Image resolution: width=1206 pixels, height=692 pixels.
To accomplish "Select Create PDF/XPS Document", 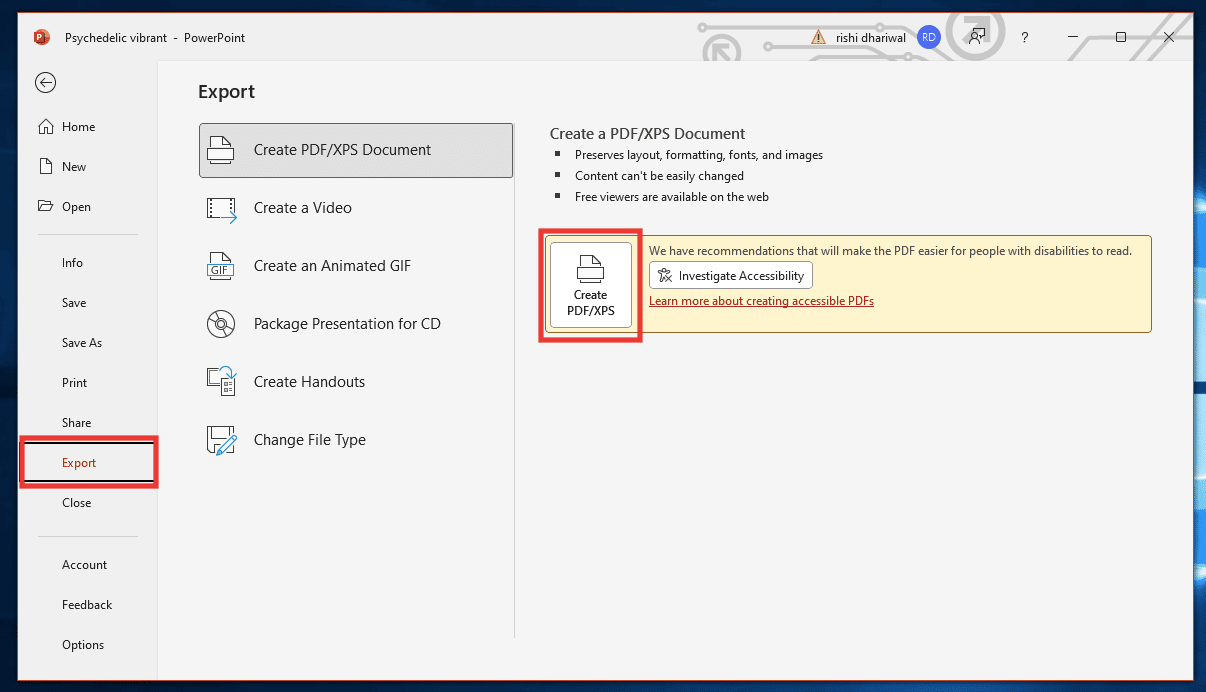I will pyautogui.click(x=340, y=149).
